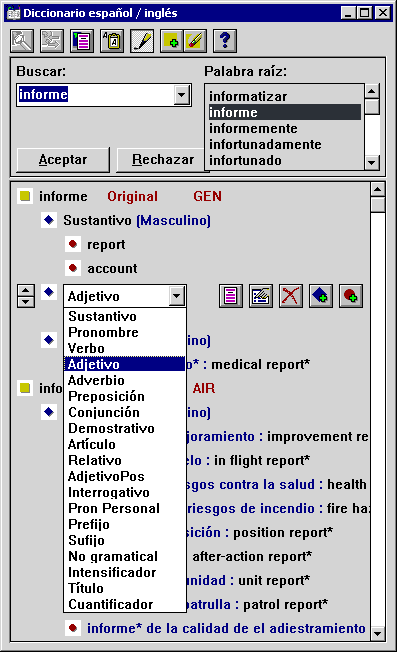The height and width of the screenshot is (652, 397).
Task: Choose Sustantivo from the dropdown list
Action: tap(124, 316)
